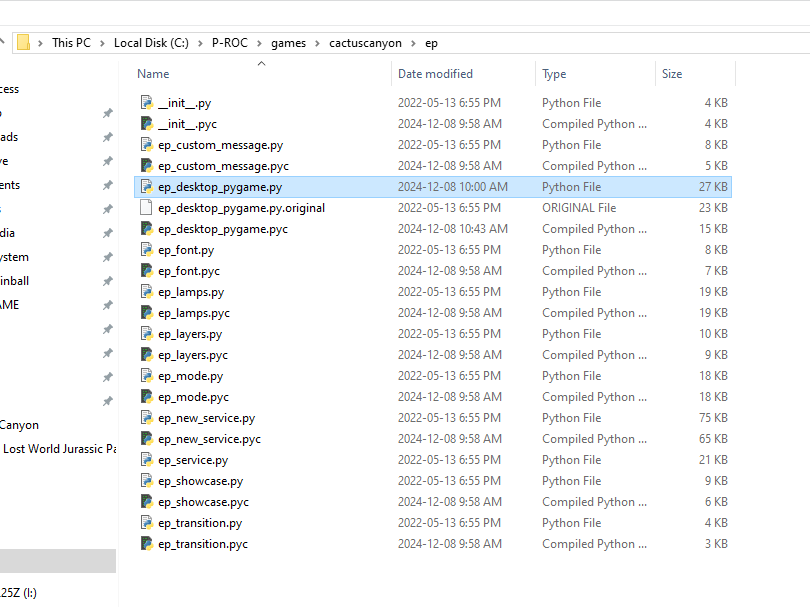The image size is (810, 607).
Task: Open Lost World Jurassic Park in the navigation pane
Action: pyautogui.click(x=59, y=449)
